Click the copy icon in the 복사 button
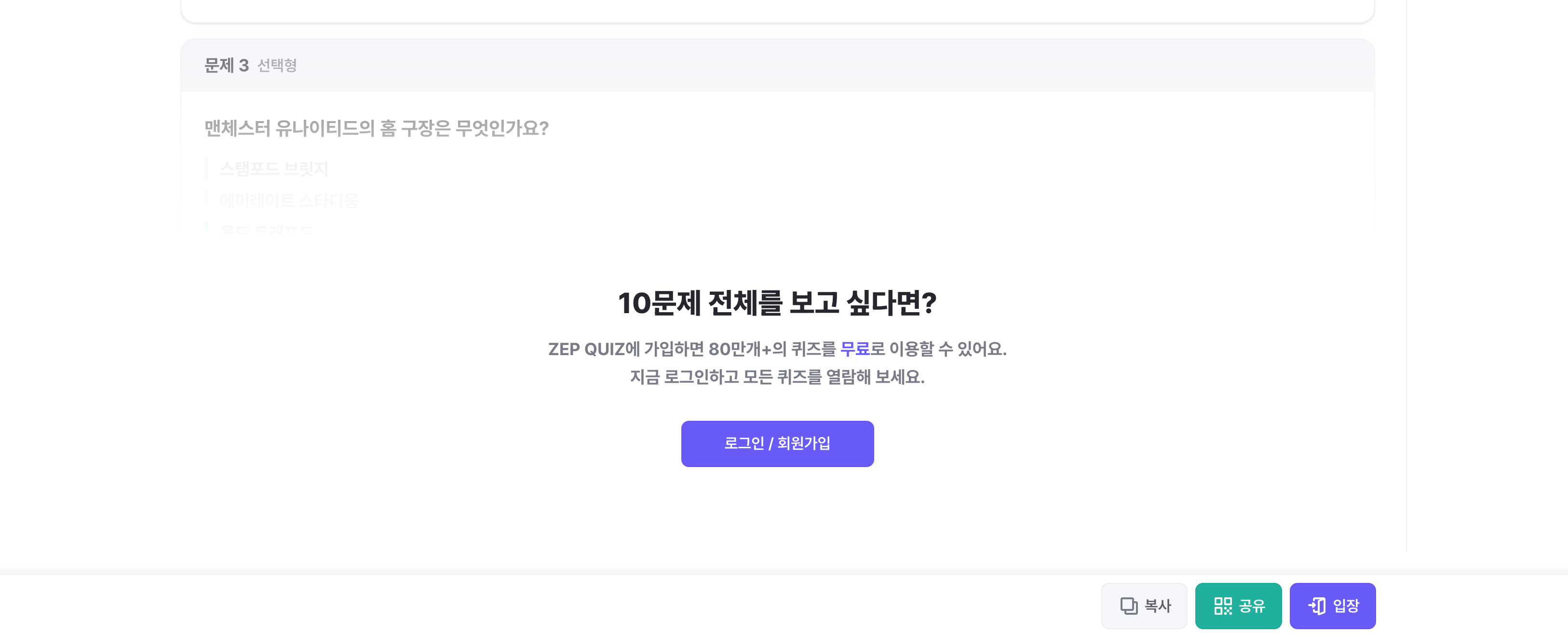Viewport: 1568px width, 635px height. (1129, 606)
